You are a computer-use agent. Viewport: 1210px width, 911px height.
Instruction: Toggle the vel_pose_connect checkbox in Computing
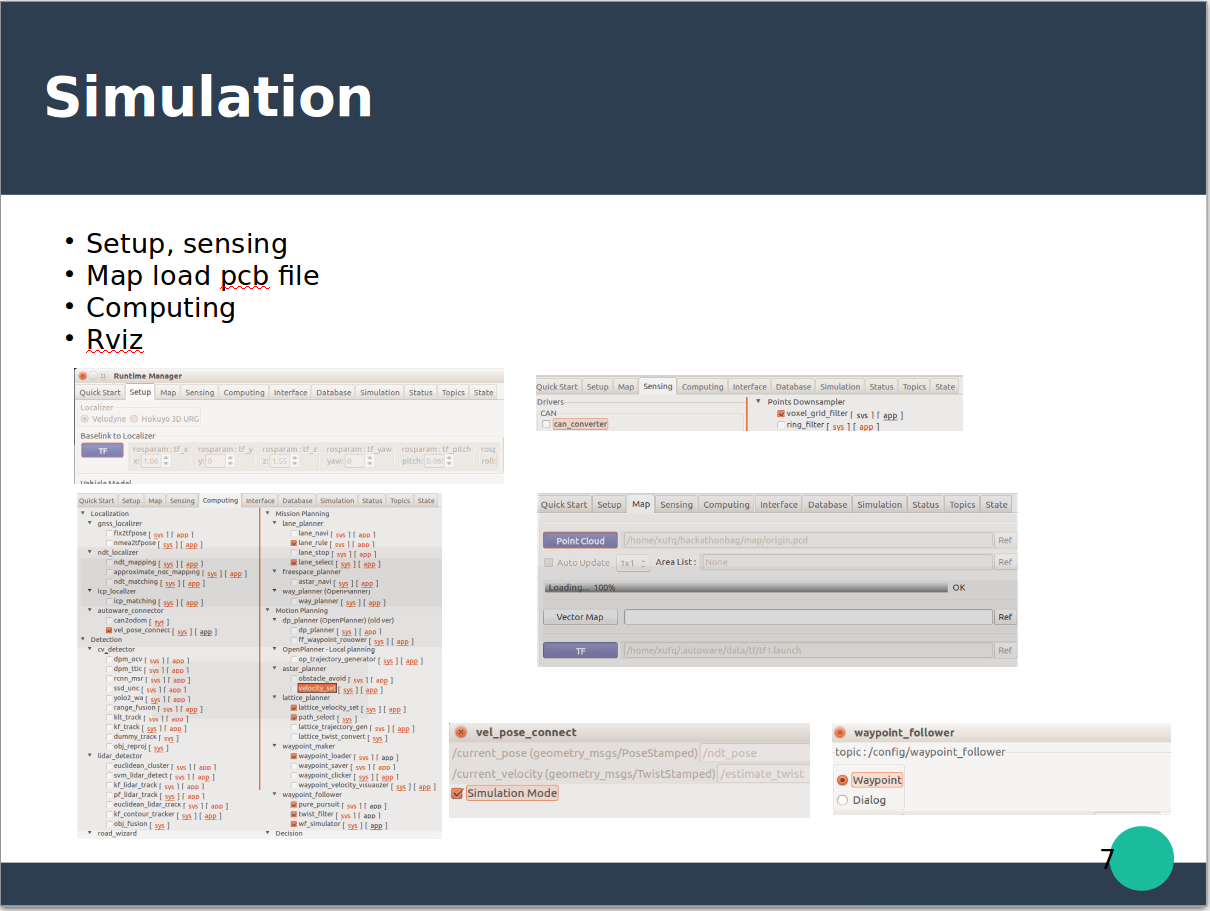(x=109, y=630)
